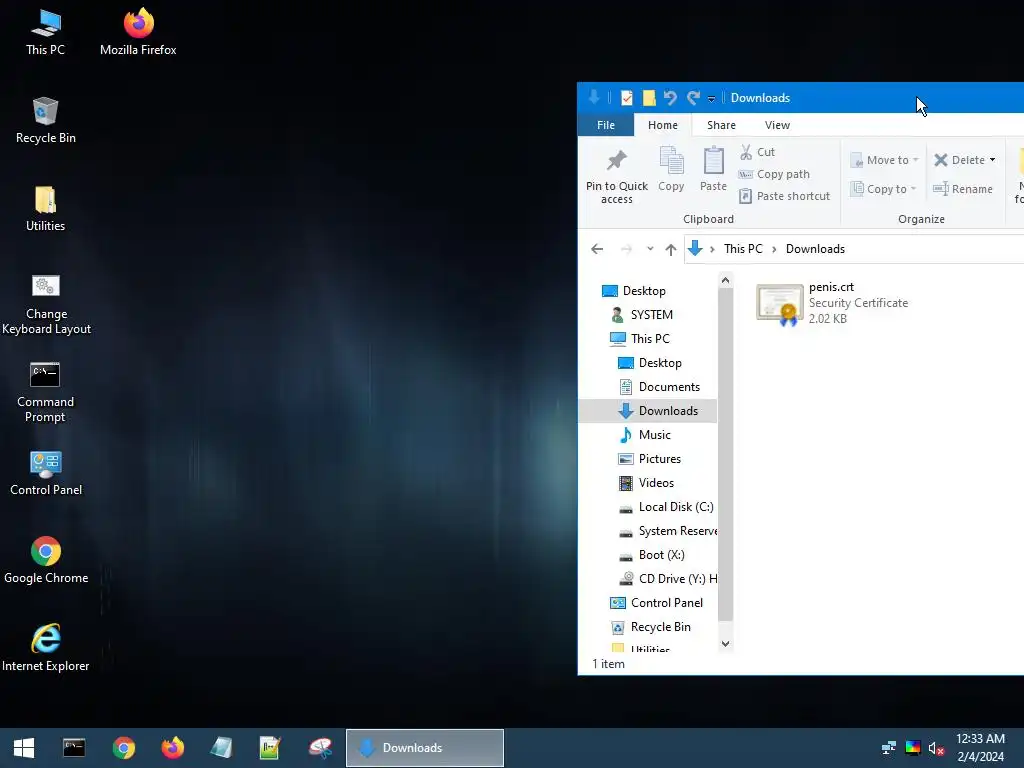1024x768 pixels.
Task: Launch Google Chrome from desktop
Action: point(46,561)
